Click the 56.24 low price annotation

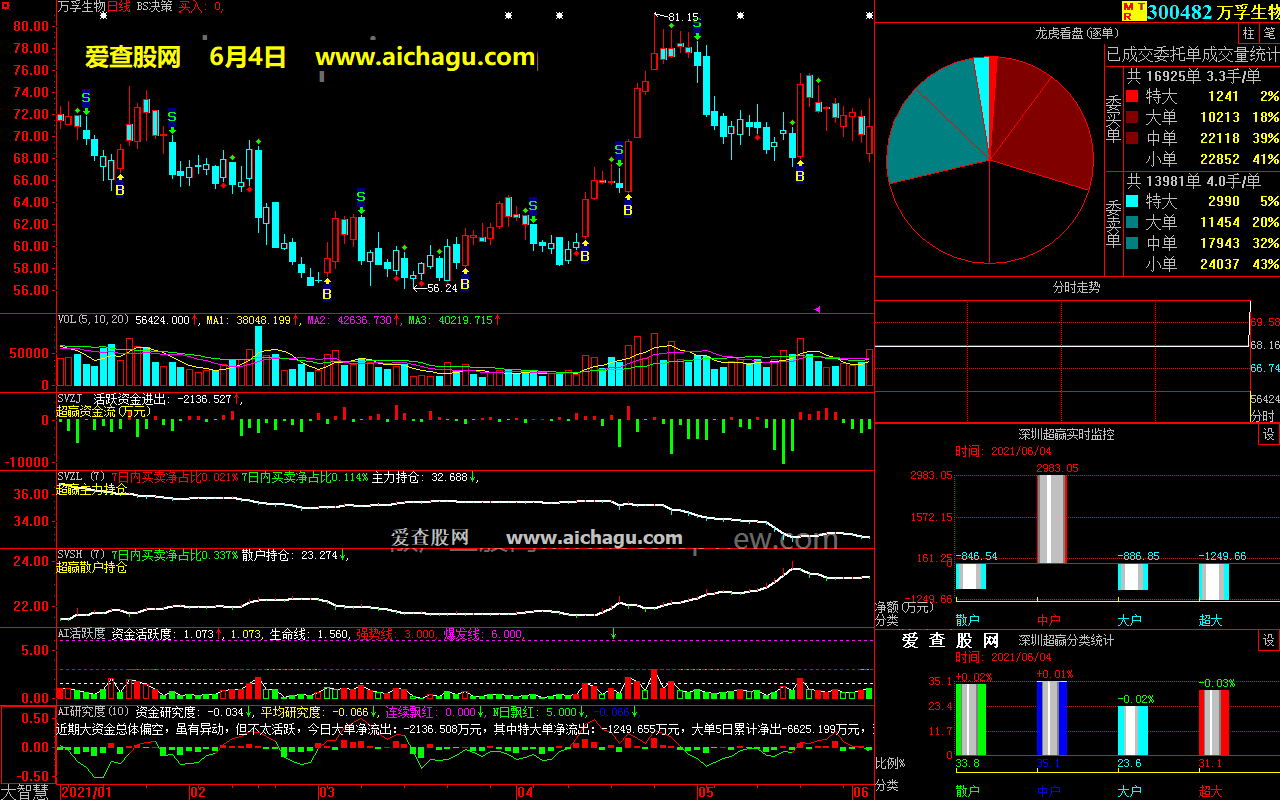click(441, 288)
